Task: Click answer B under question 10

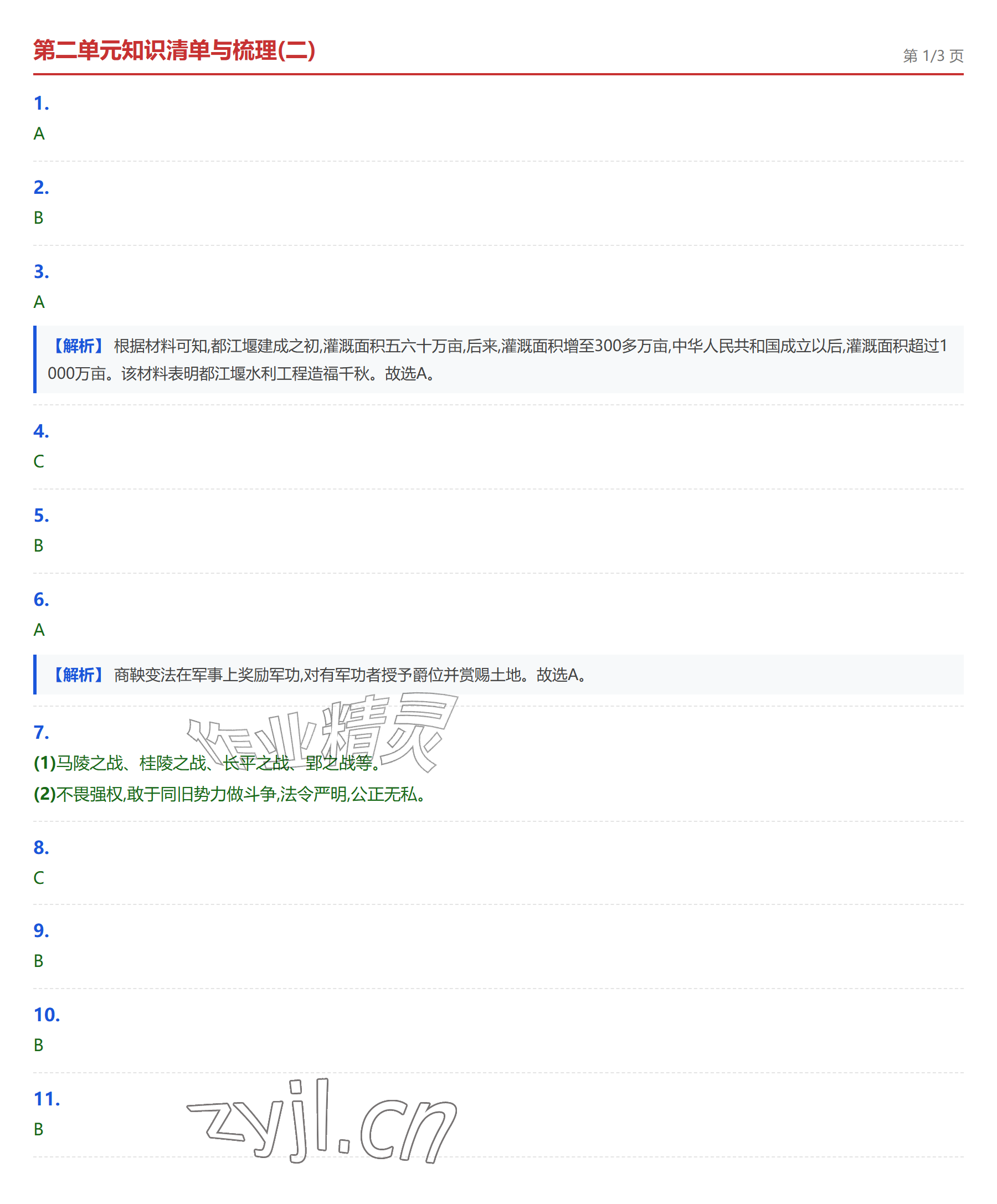Action: tap(38, 1045)
